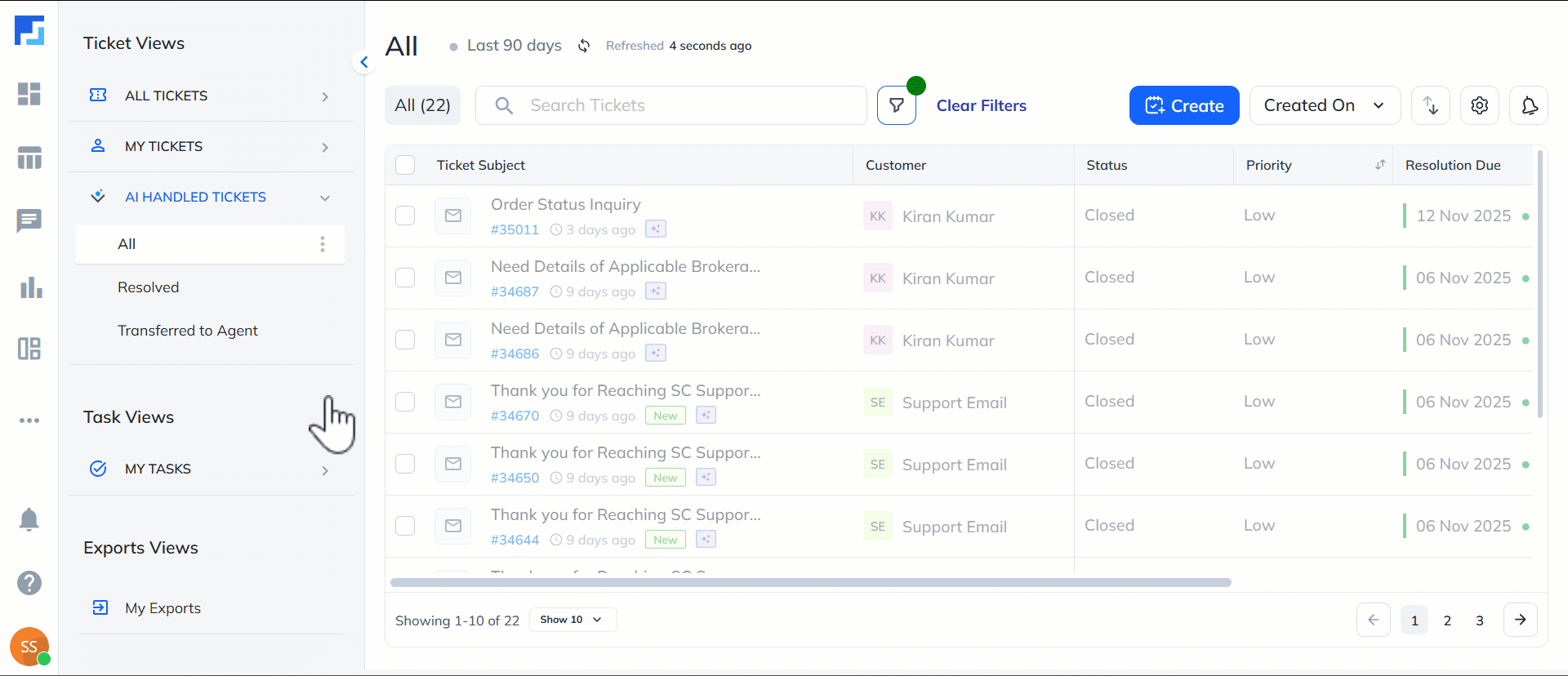This screenshot has width=1568, height=676.
Task: Expand ALL TICKETS chevron
Action: 325,96
